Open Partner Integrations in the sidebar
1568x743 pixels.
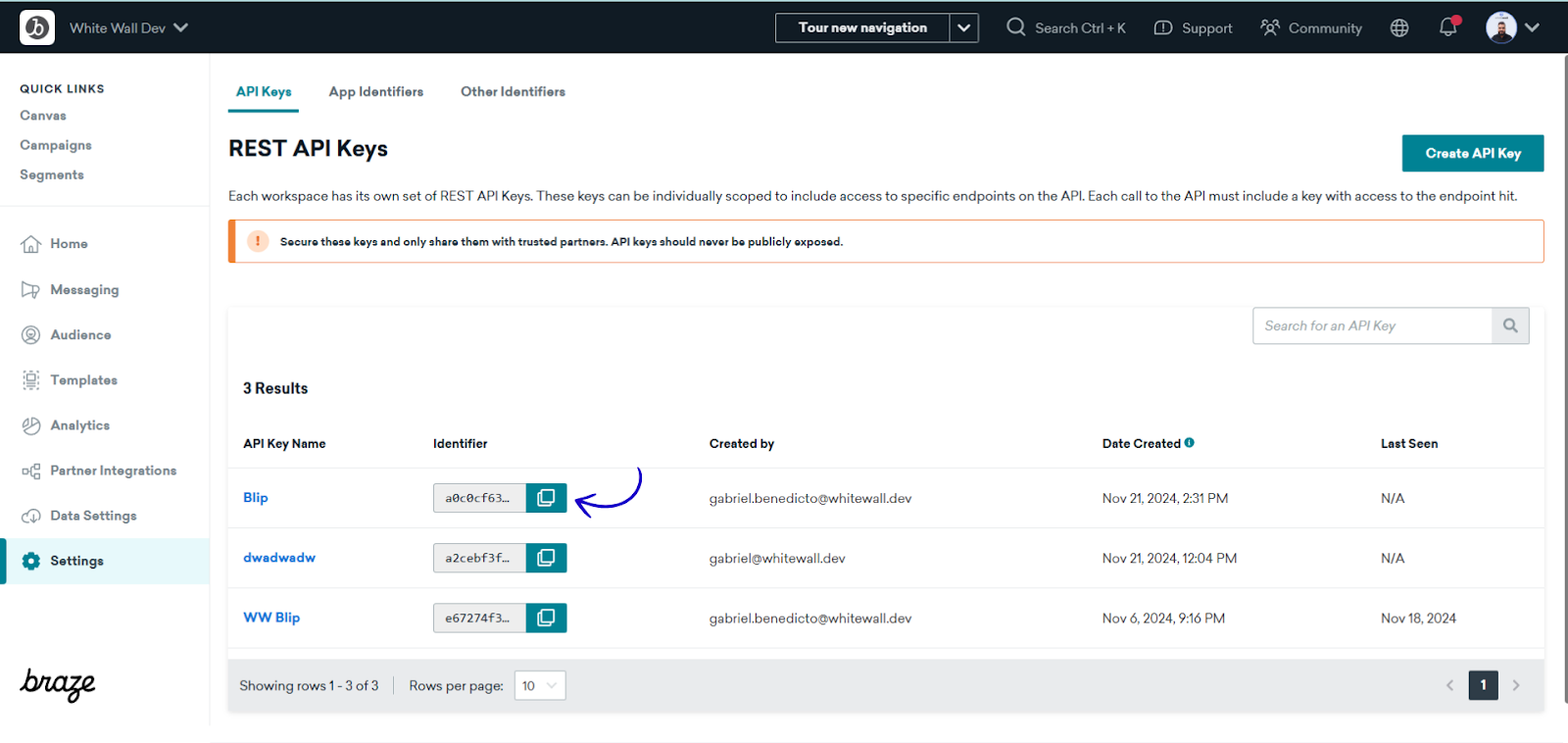click(113, 471)
